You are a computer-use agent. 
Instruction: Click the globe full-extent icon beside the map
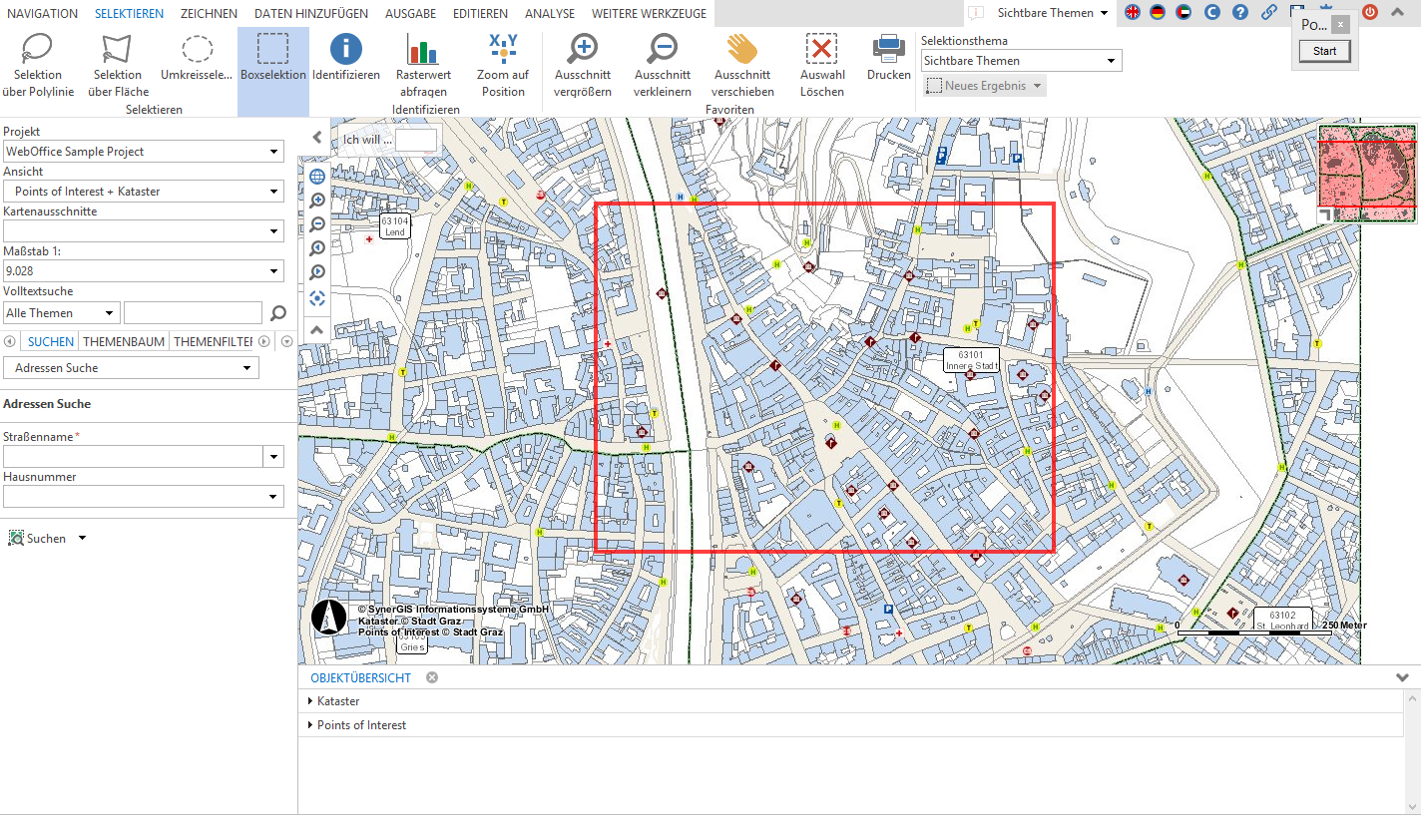(316, 176)
